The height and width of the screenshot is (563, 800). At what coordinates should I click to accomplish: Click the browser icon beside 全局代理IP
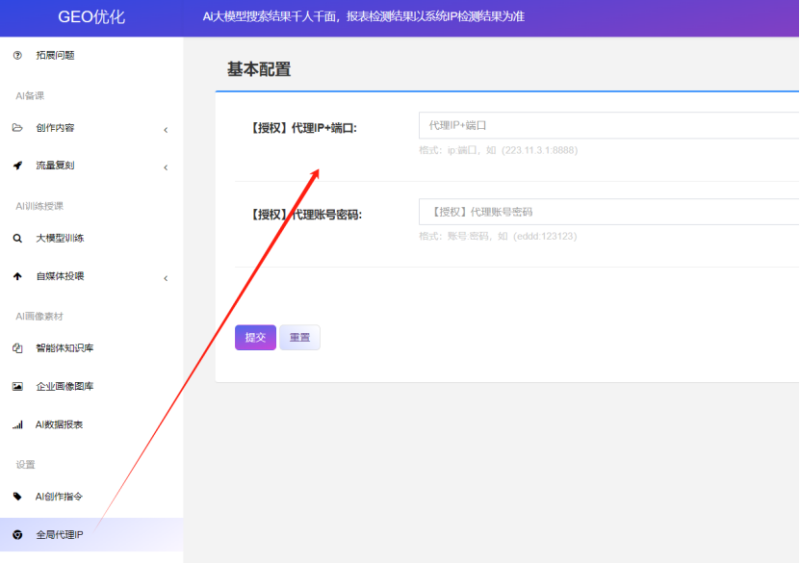tap(17, 534)
